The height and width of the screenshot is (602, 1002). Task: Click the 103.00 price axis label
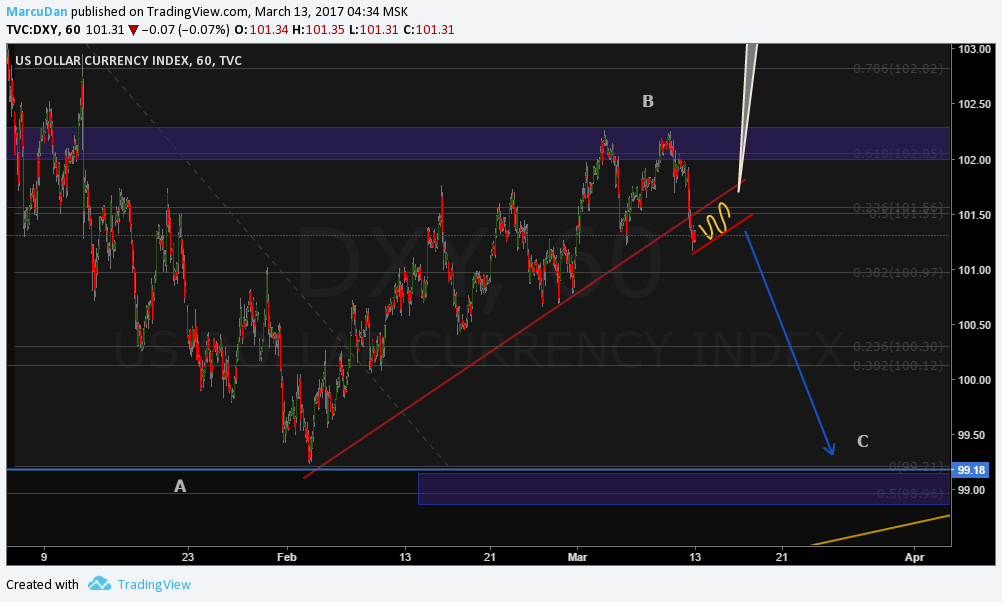click(975, 49)
